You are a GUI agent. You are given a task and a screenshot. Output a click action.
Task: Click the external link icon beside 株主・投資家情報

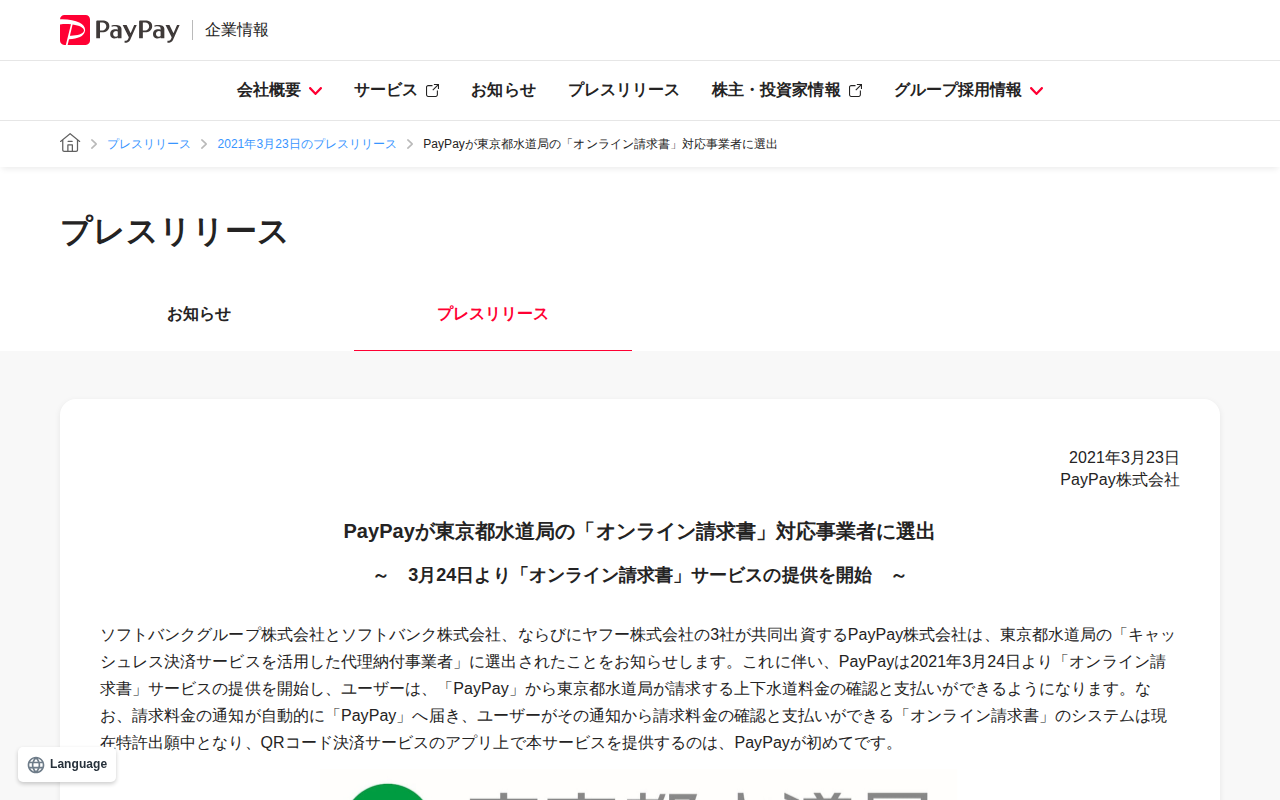coord(855,90)
